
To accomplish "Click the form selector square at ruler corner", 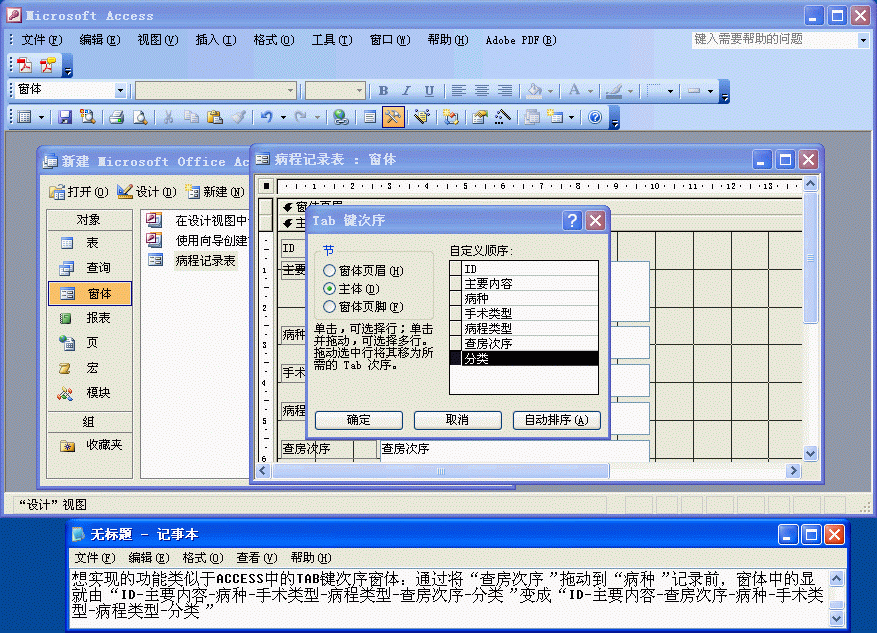I will click(266, 186).
